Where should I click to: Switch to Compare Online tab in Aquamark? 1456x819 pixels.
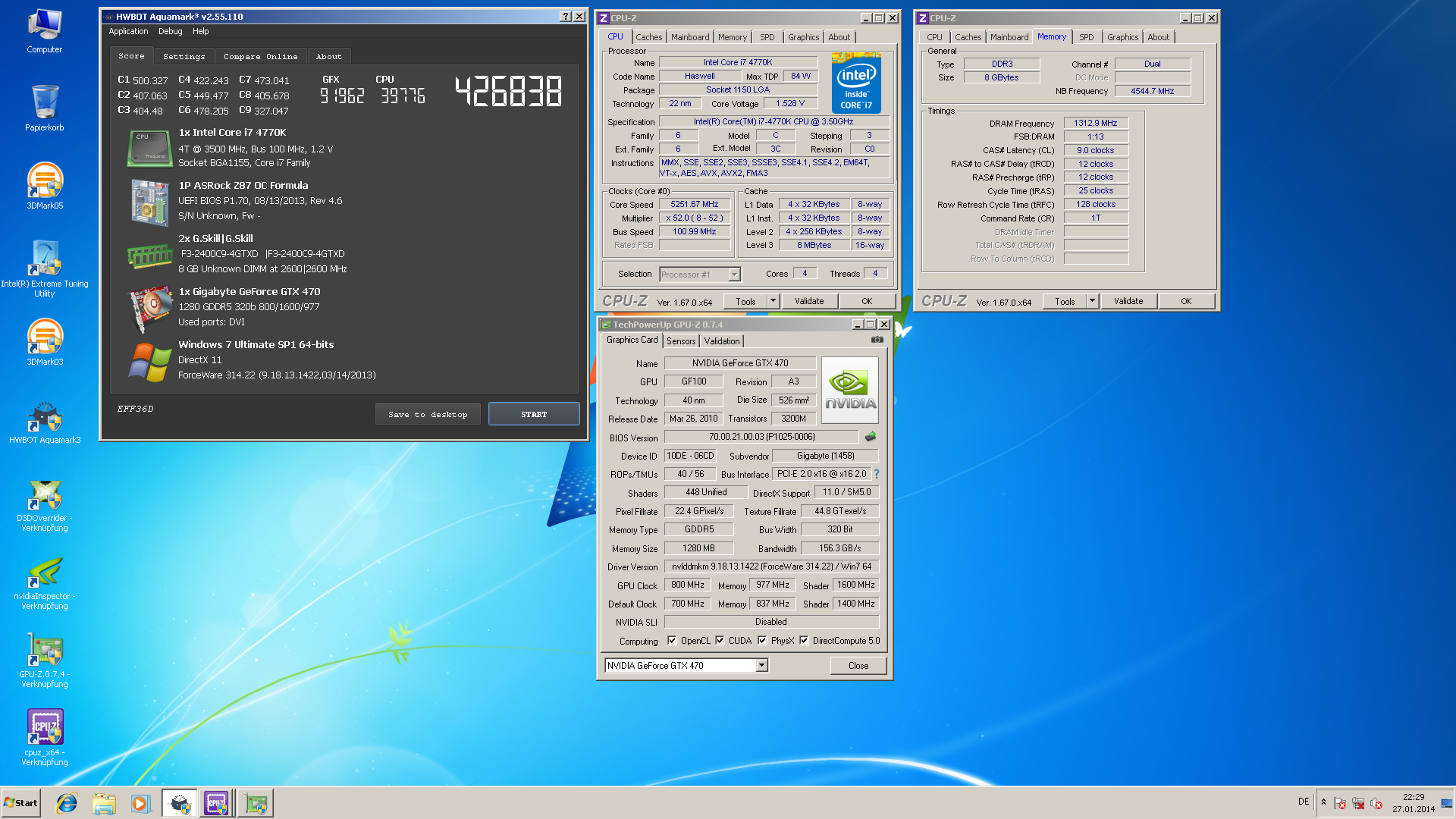[260, 56]
